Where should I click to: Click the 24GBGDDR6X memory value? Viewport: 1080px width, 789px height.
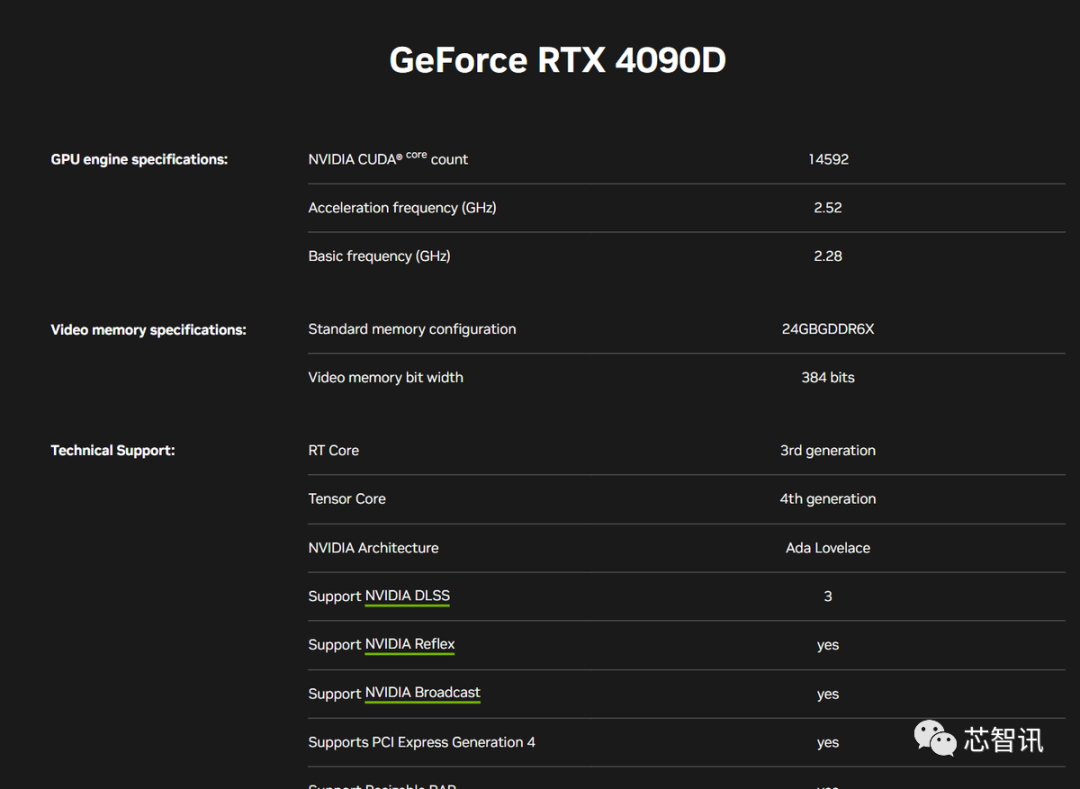[x=828, y=329]
